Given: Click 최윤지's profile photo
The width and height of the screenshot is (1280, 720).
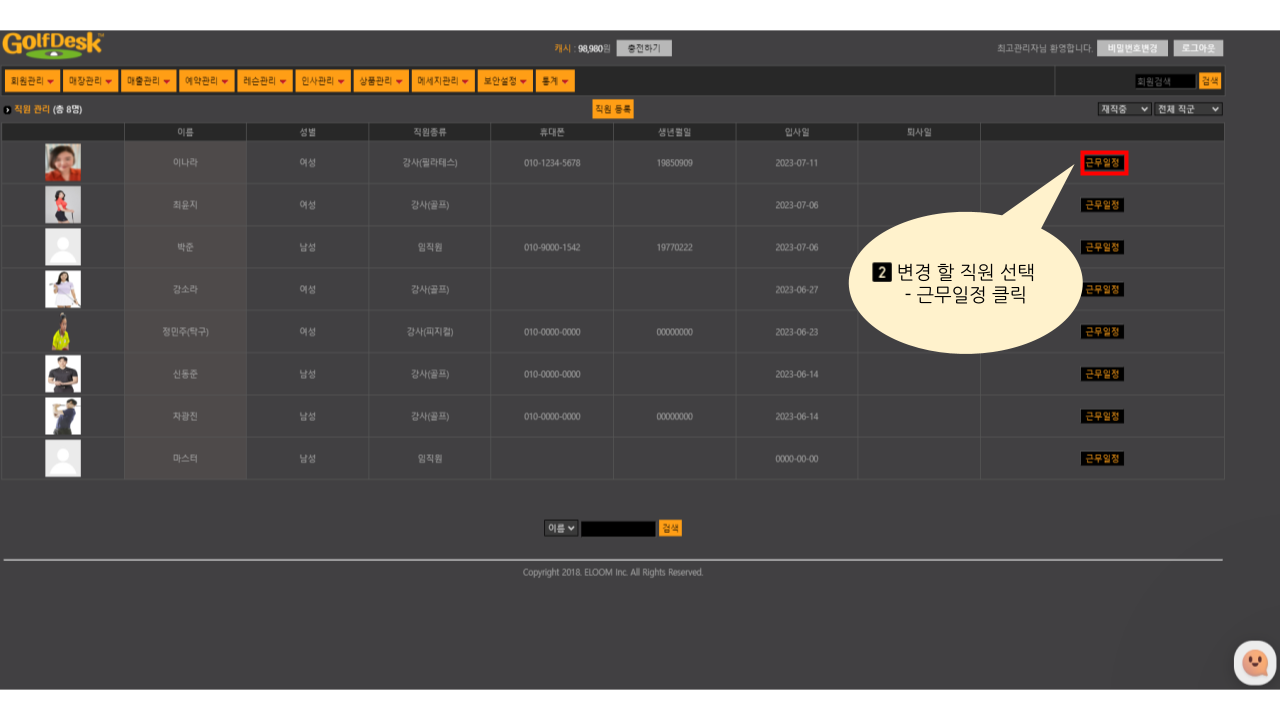Looking at the screenshot, I should [63, 205].
